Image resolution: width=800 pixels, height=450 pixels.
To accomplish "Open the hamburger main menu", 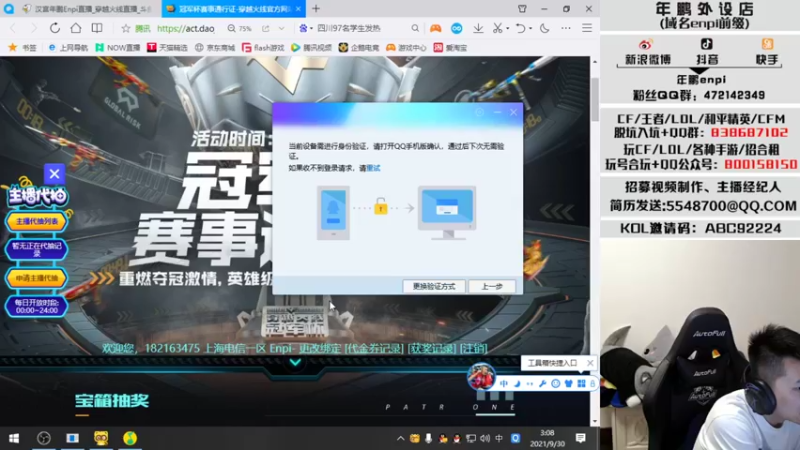I will coord(587,29).
